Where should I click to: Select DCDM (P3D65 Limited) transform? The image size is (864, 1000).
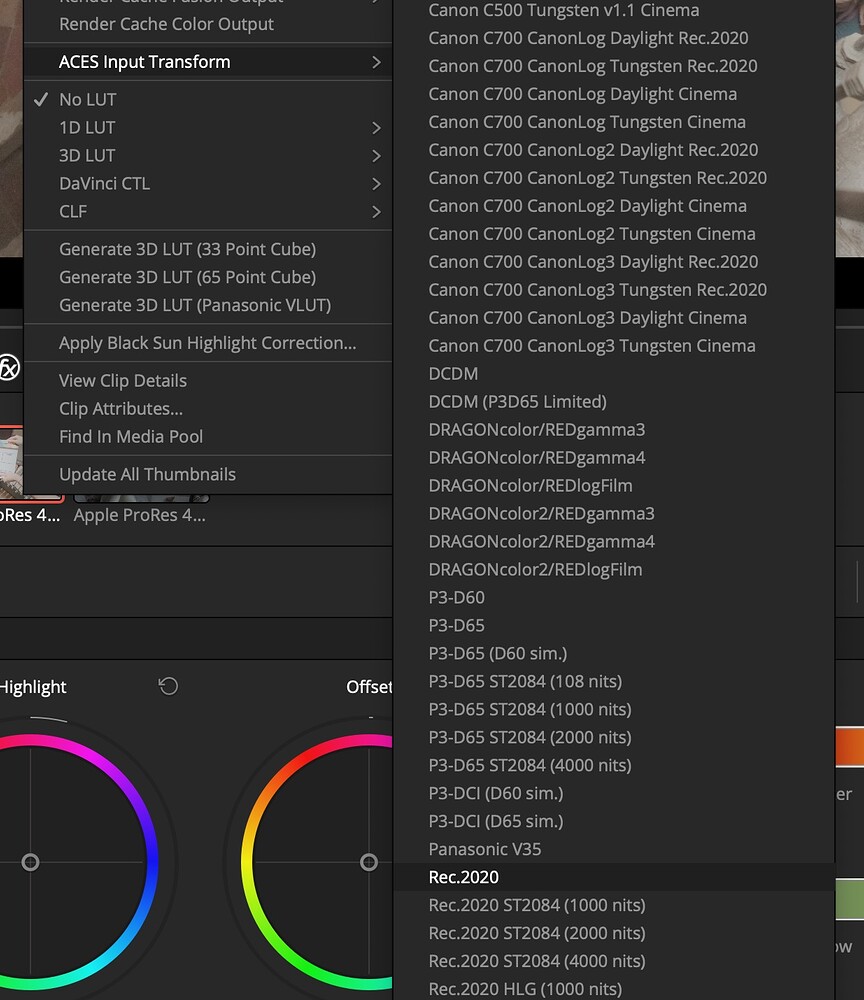point(517,402)
